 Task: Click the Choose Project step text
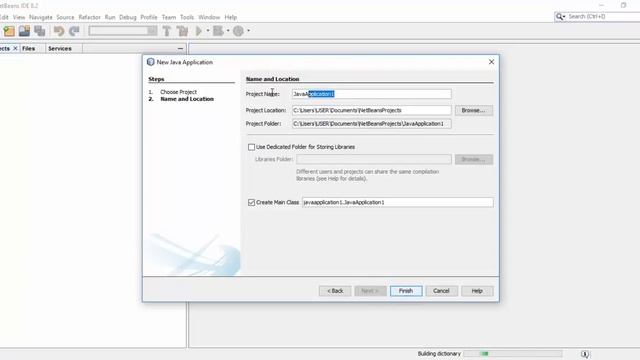[x=178, y=92]
